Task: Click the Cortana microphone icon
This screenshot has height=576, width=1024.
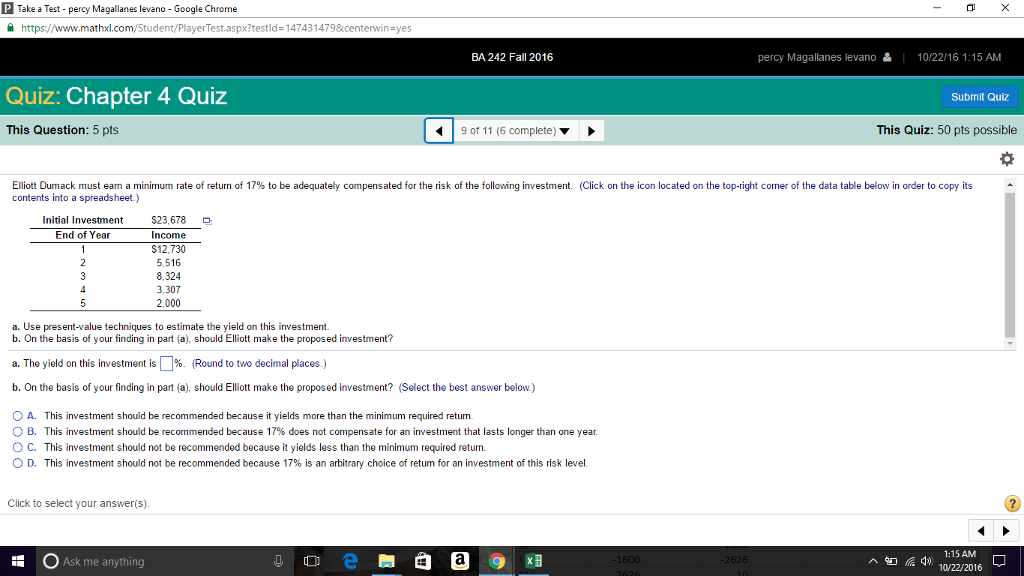Action: [x=278, y=561]
